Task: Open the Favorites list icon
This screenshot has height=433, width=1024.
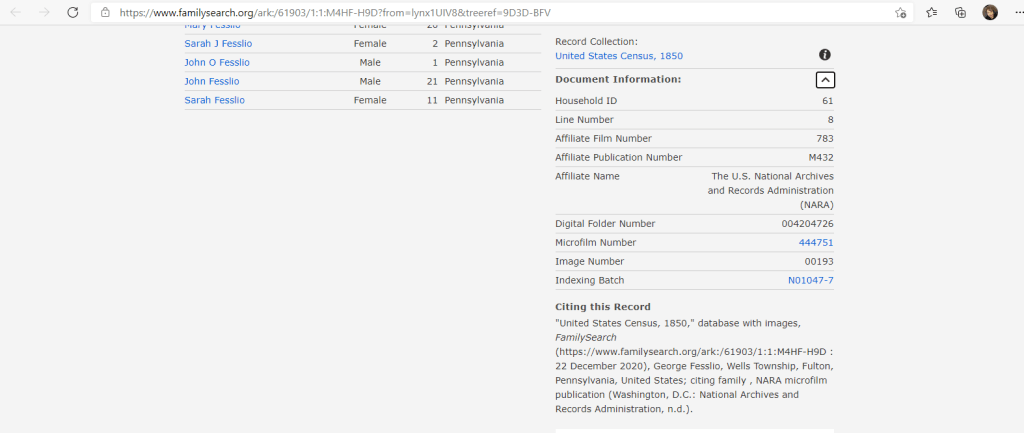Action: [932, 13]
